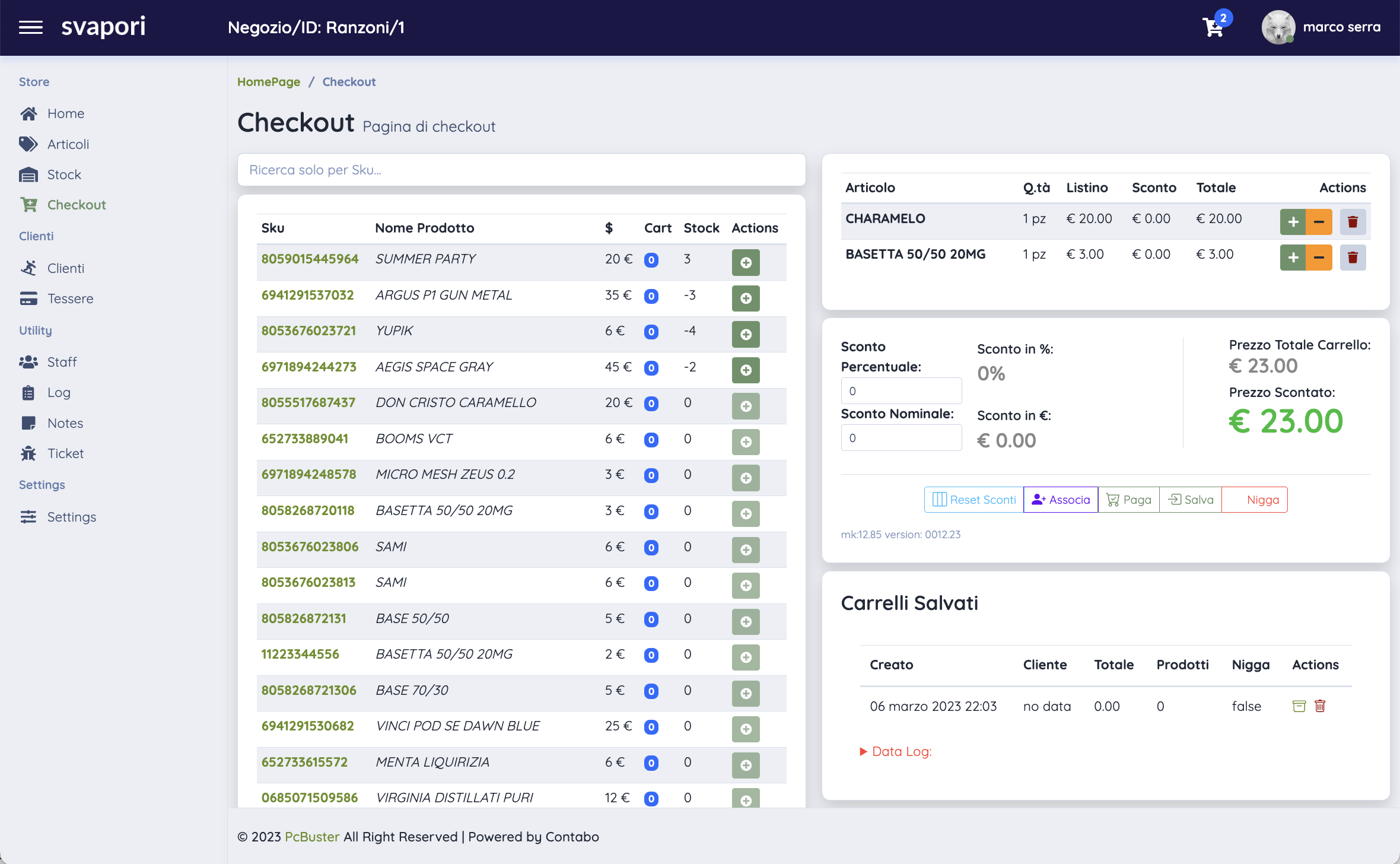The image size is (1400, 864).
Task: Click add icon for DON CRISTO CARAMELLO
Action: pos(746,406)
